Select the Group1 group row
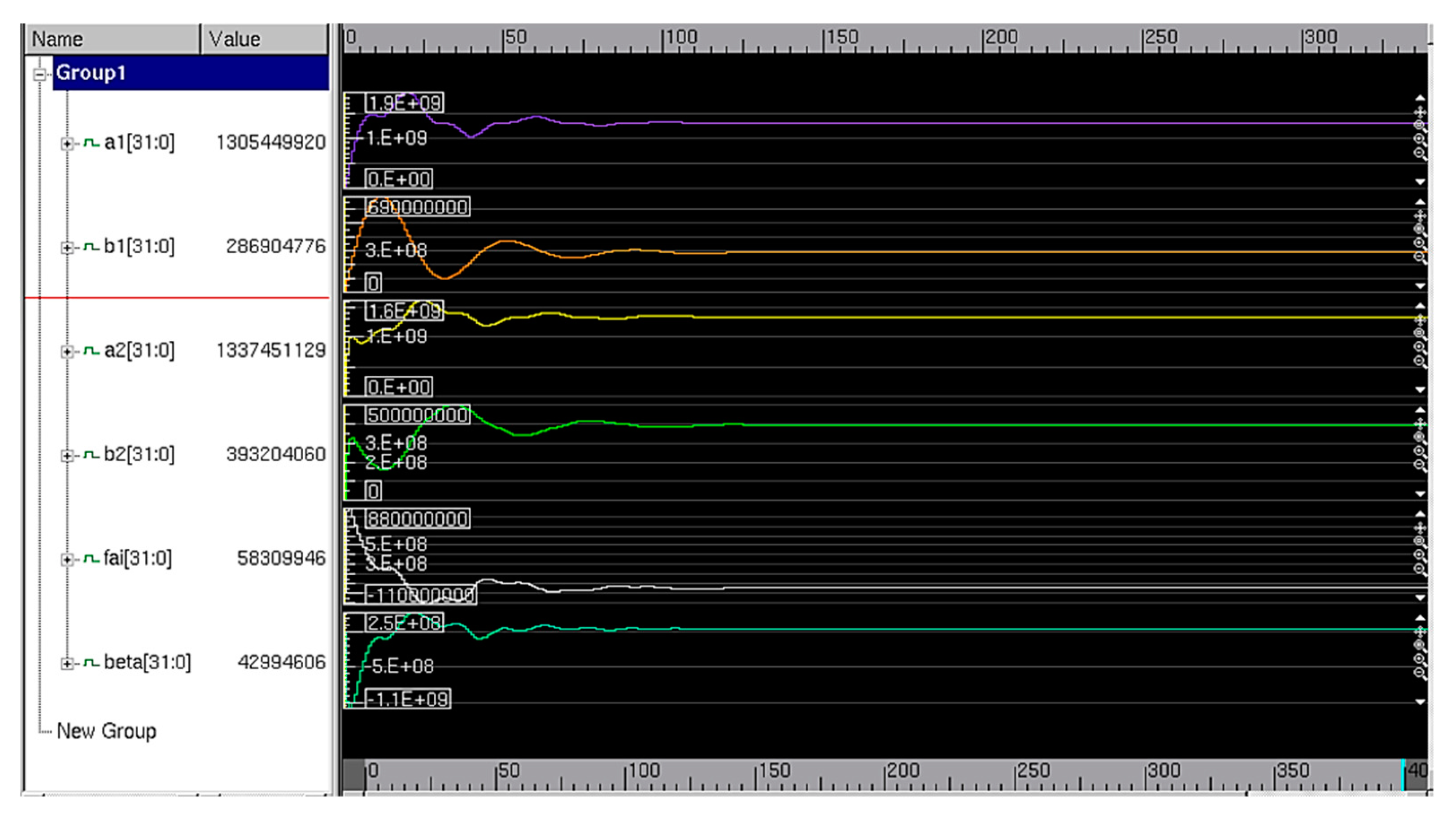 coord(191,73)
